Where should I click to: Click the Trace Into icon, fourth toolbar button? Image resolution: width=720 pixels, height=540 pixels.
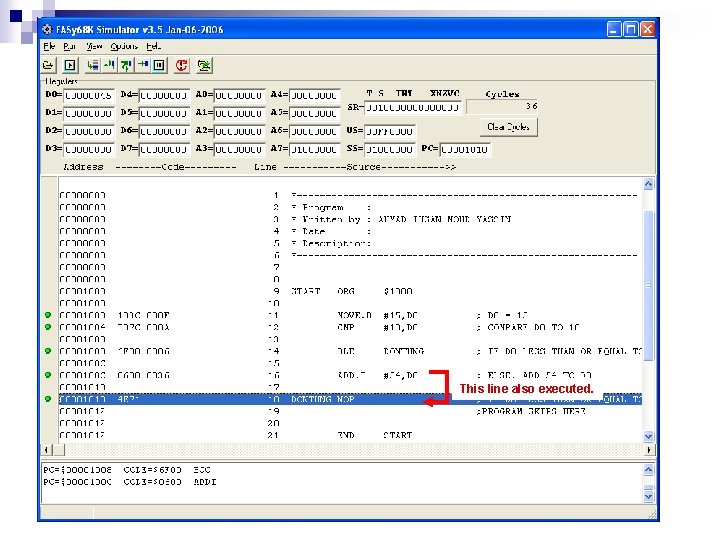pos(109,65)
